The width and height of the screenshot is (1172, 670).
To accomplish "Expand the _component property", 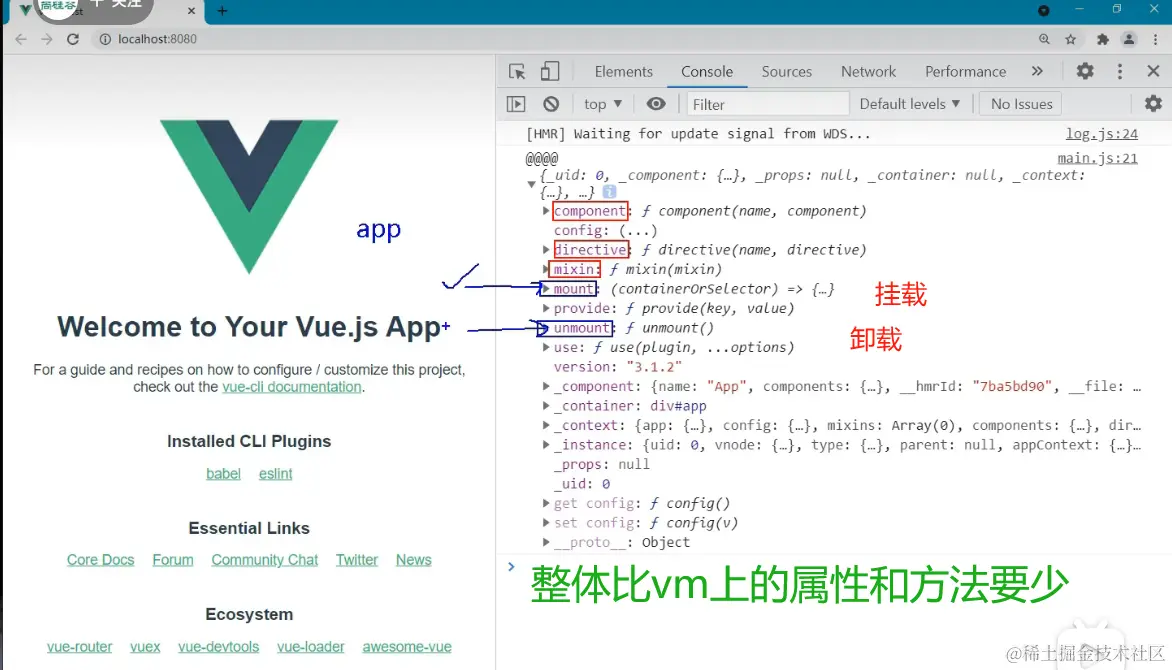I will [546, 387].
